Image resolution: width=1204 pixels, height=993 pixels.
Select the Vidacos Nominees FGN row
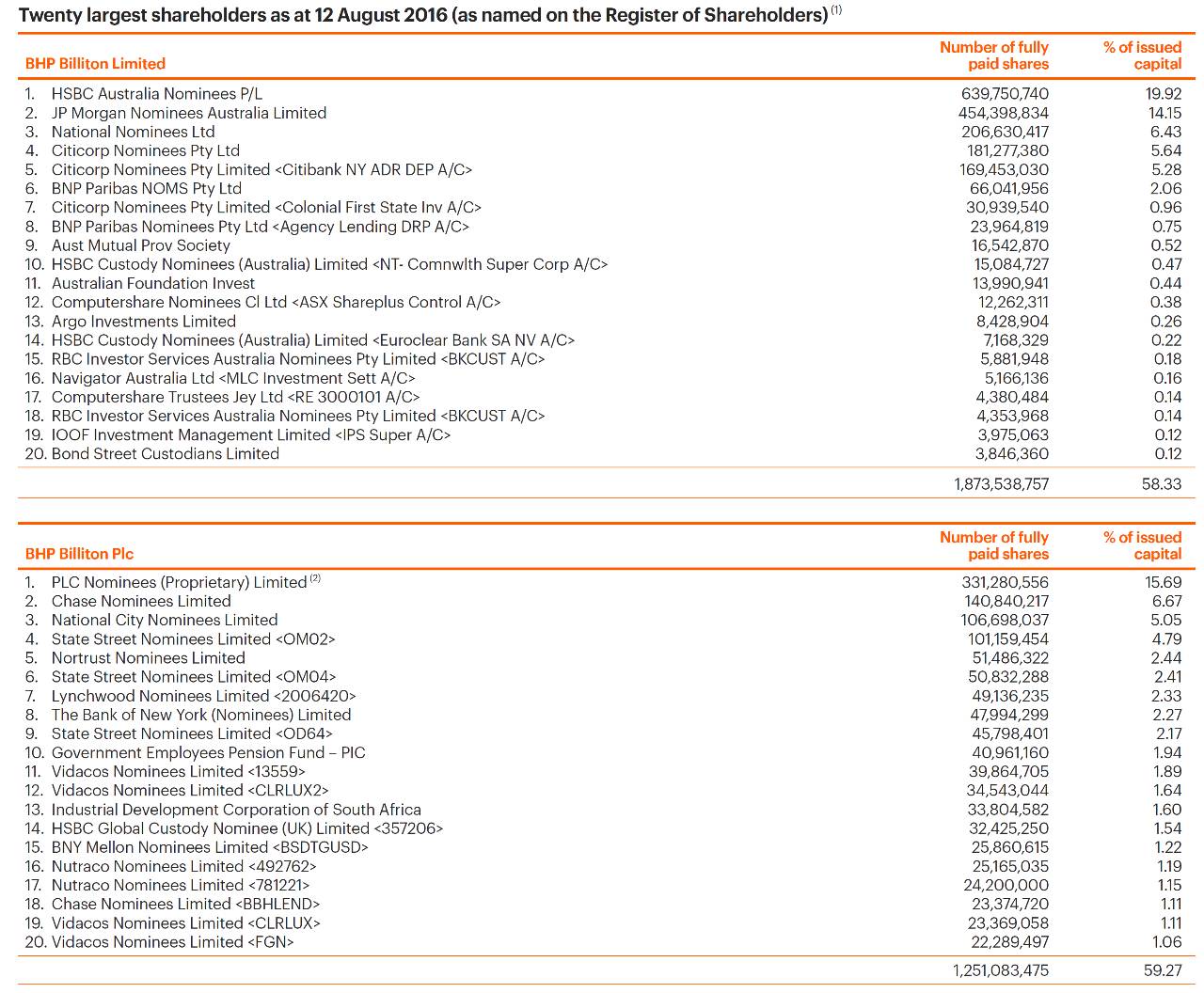click(x=173, y=942)
